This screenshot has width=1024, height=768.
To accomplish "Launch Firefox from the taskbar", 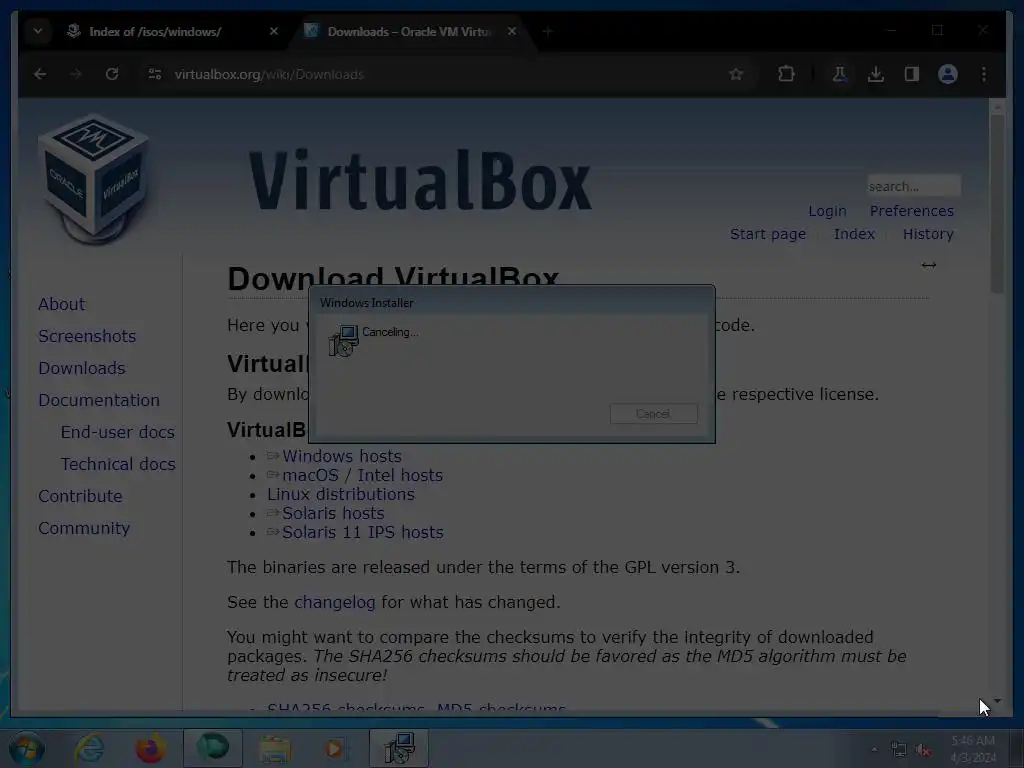I will coord(150,748).
